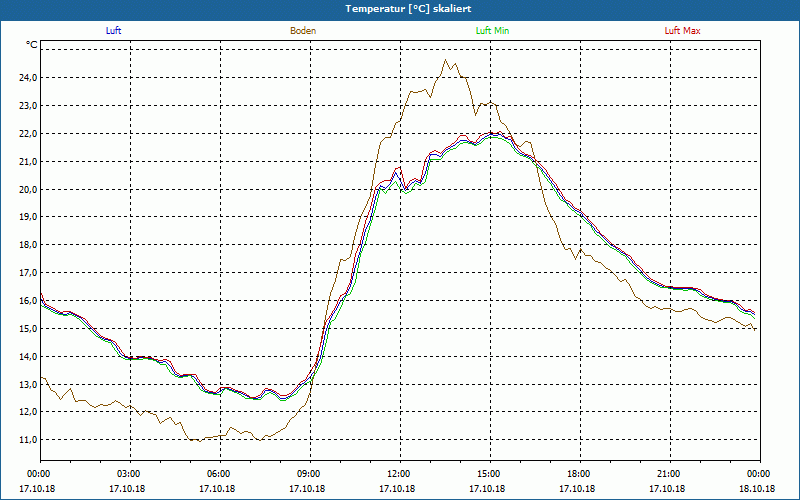Click the 21:00 time axis label

[670, 474]
